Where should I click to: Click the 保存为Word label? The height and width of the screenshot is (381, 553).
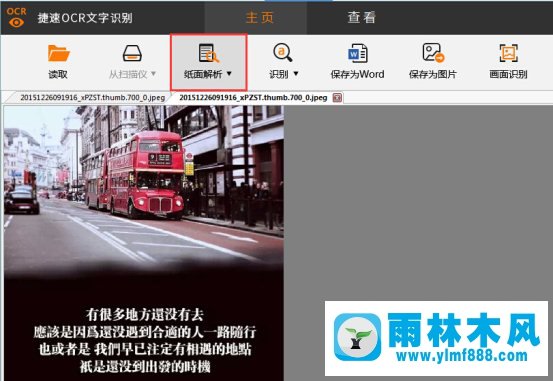pyautogui.click(x=357, y=74)
